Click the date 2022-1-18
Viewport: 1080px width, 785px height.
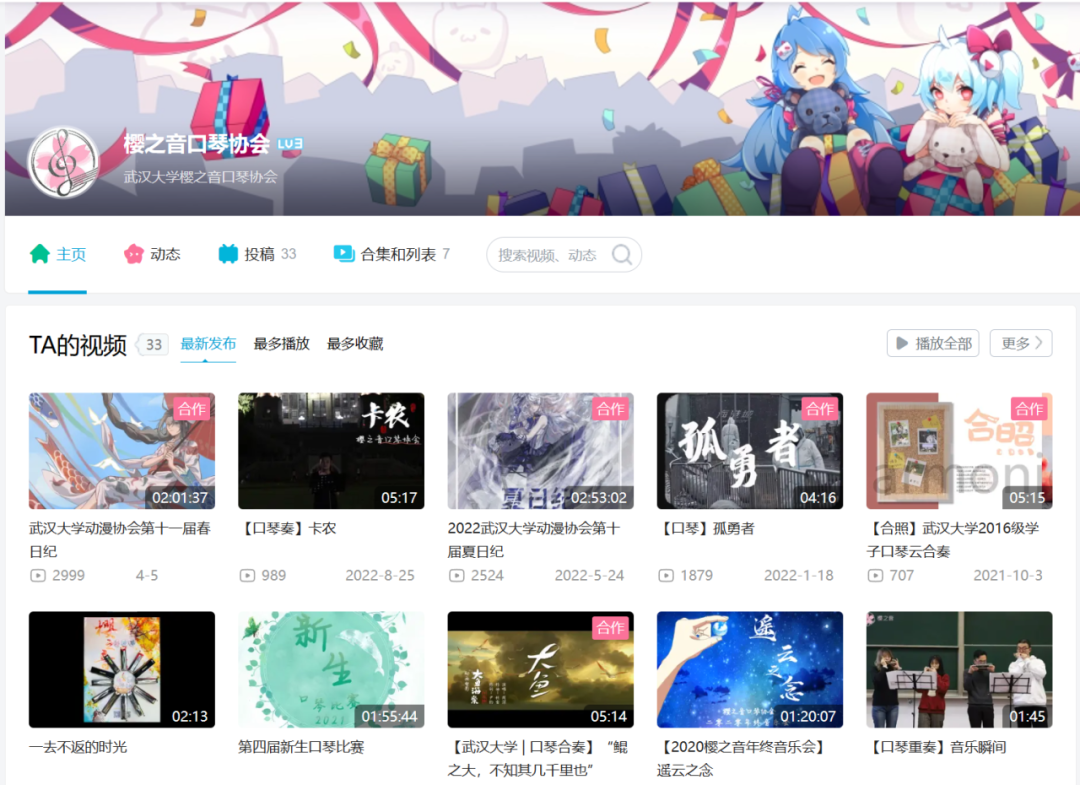pos(799,576)
